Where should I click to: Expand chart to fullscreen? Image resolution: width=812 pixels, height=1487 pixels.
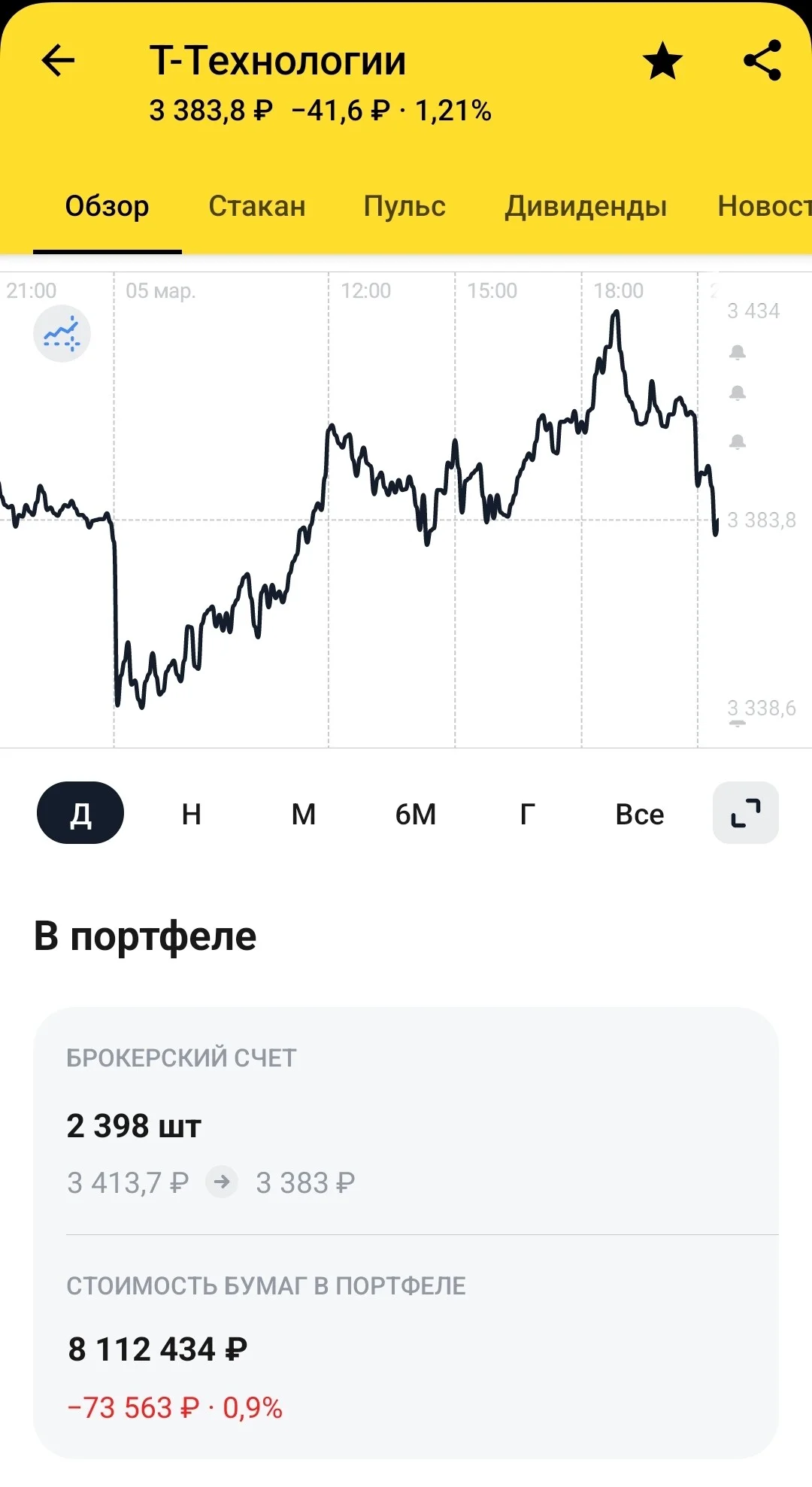746,813
